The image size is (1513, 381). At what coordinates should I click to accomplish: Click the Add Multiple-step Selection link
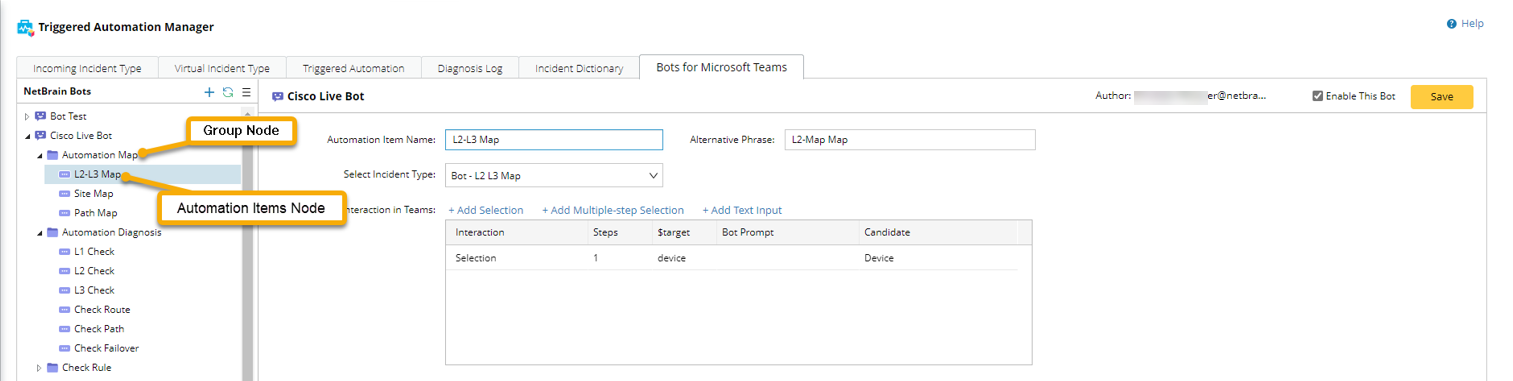pyautogui.click(x=613, y=210)
